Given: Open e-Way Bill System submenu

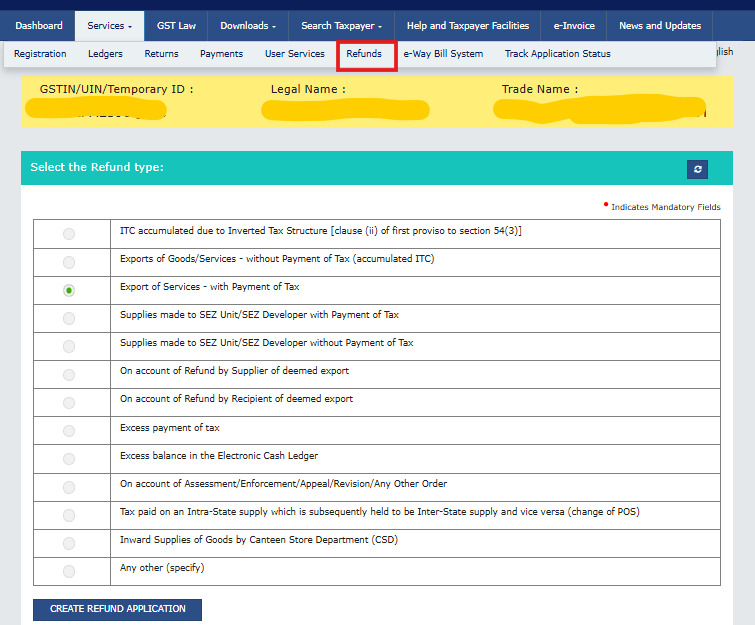Looking at the screenshot, I should pyautogui.click(x=443, y=53).
